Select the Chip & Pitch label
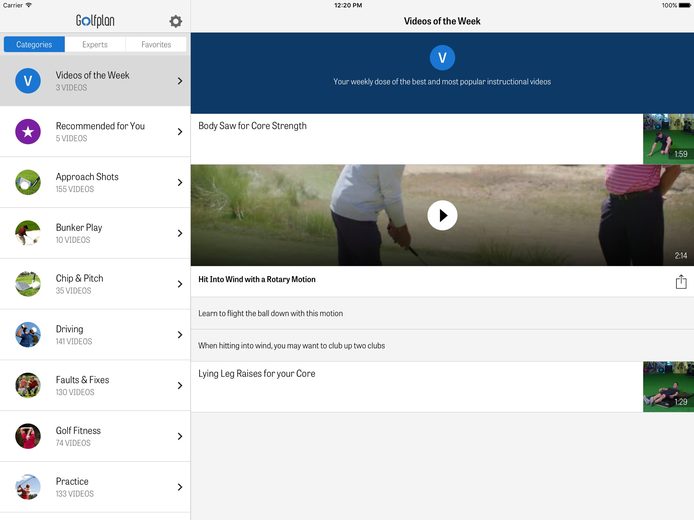This screenshot has width=694, height=520. [x=80, y=278]
